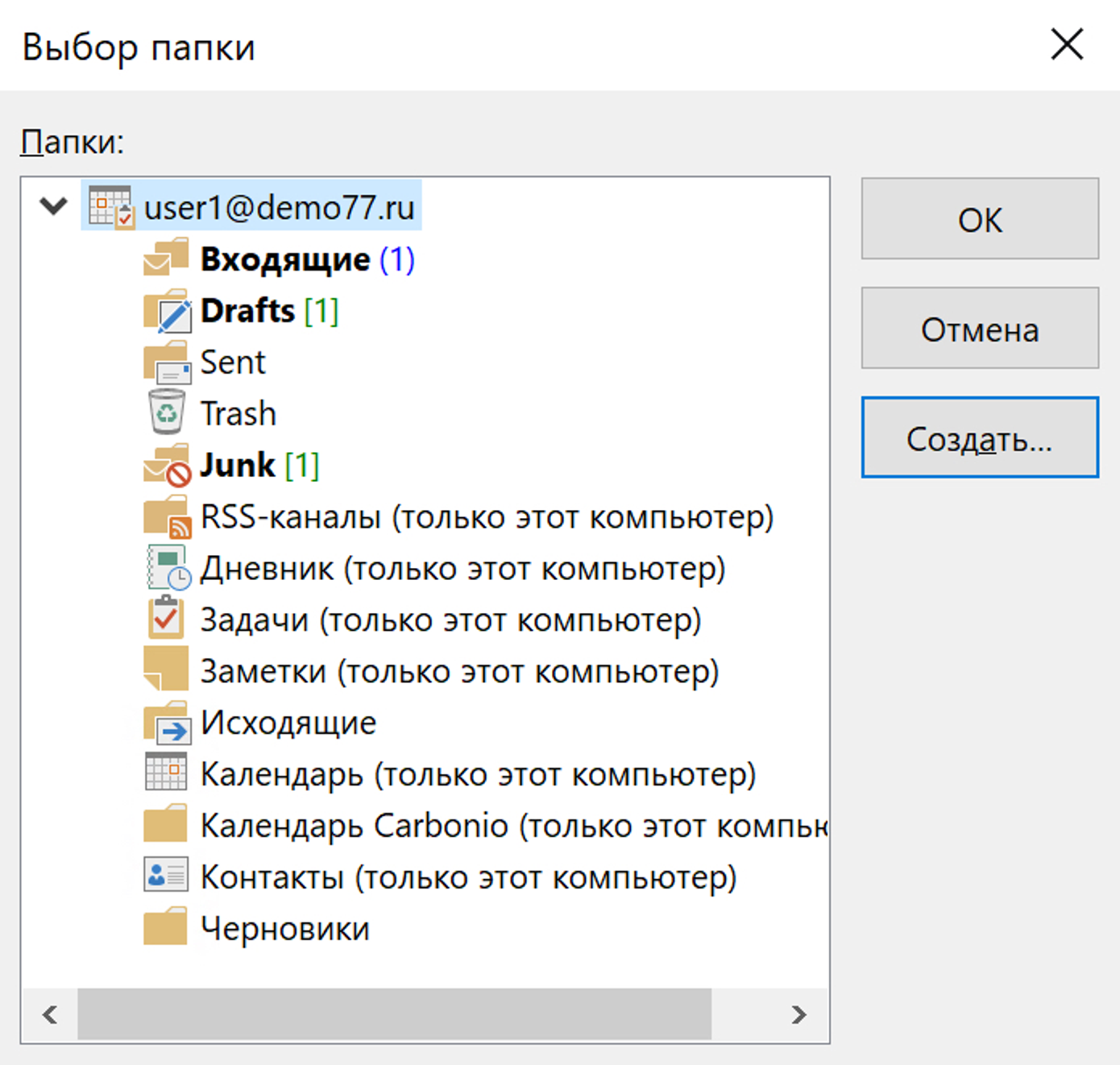The image size is (1120, 1065).
Task: Click the Календарь grid icon
Action: [166, 773]
